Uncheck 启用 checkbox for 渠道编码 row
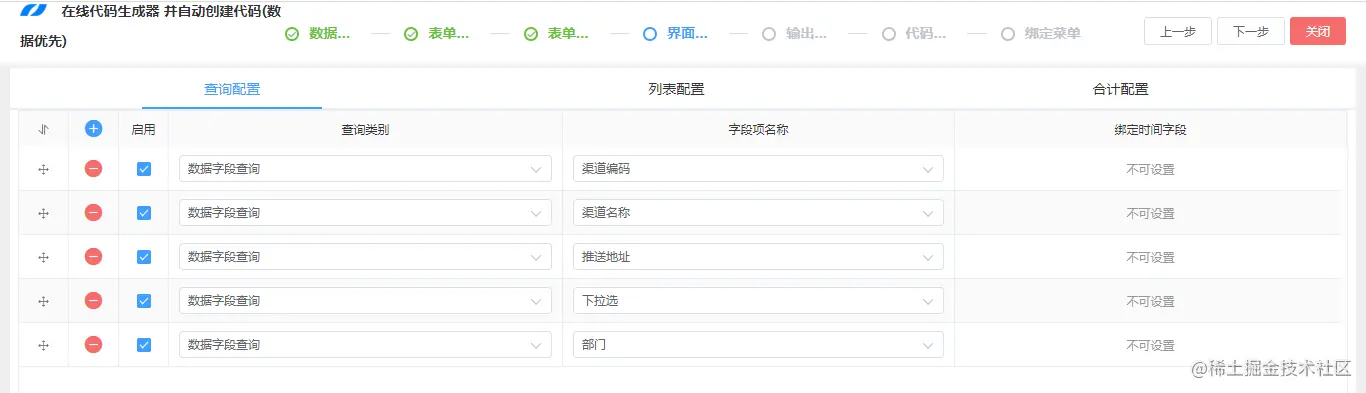Image resolution: width=1366 pixels, height=393 pixels. click(x=144, y=169)
